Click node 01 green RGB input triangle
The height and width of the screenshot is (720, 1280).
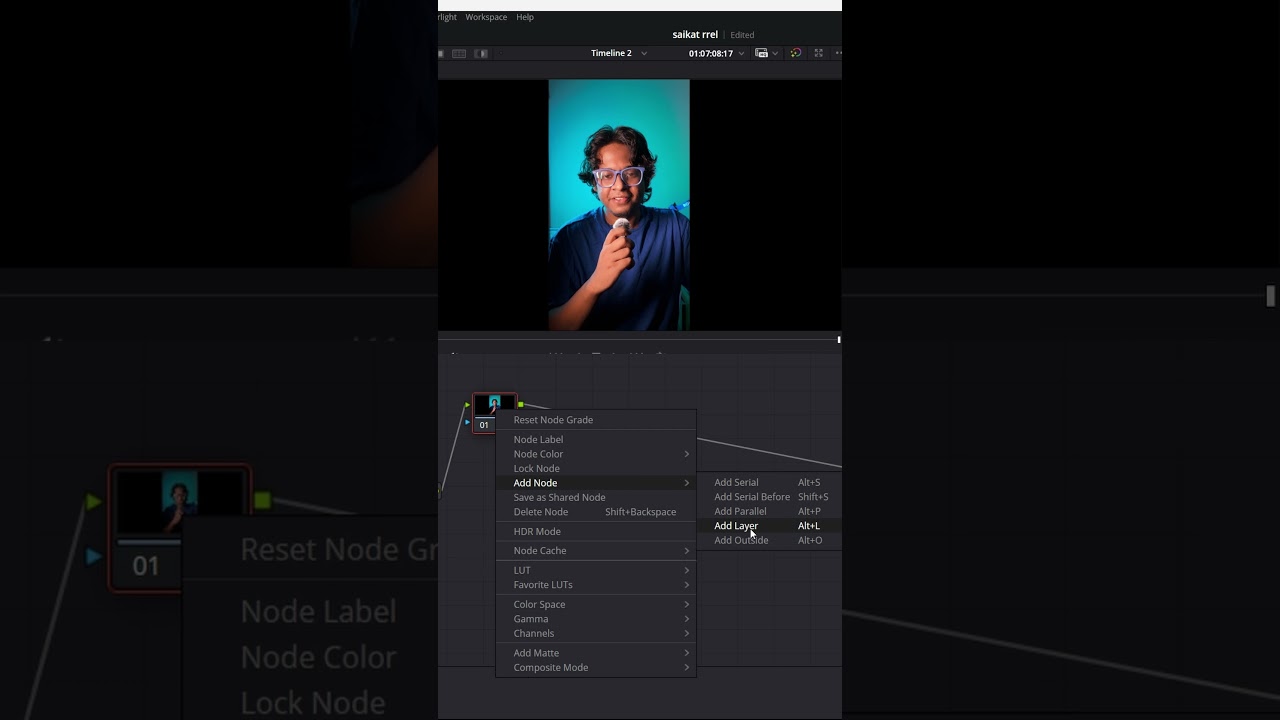click(x=467, y=405)
